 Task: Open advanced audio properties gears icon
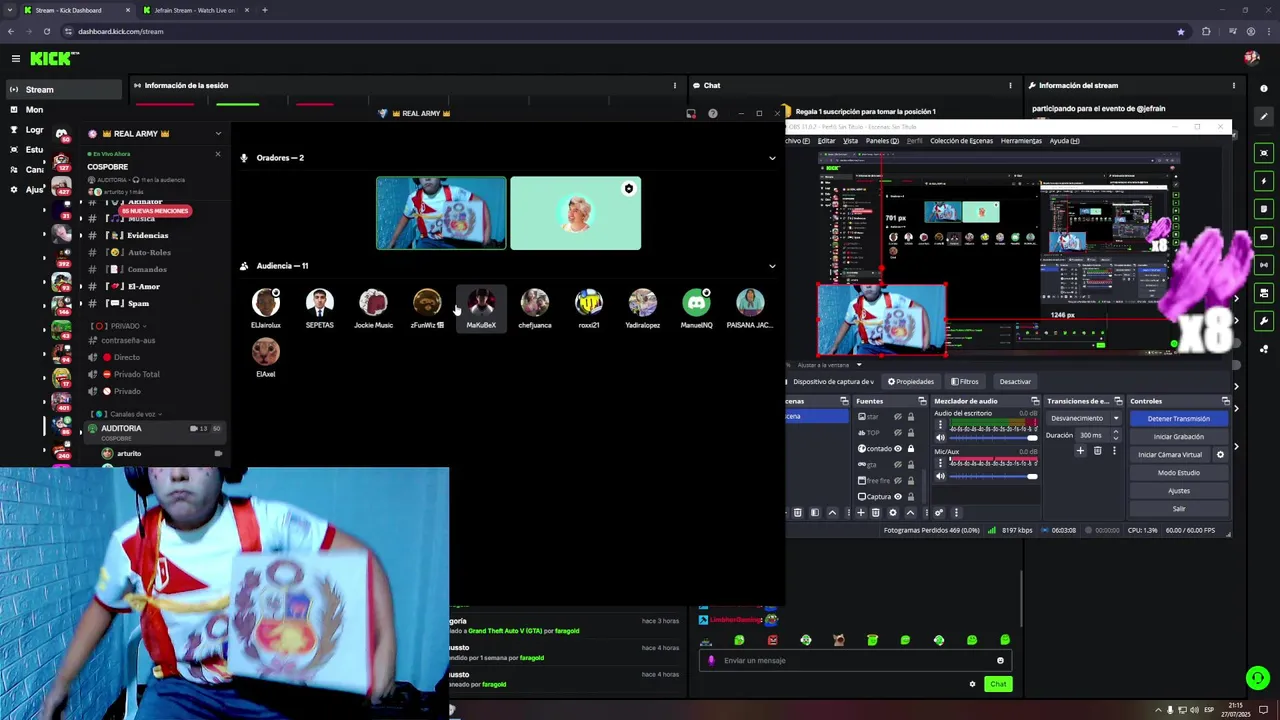click(939, 513)
